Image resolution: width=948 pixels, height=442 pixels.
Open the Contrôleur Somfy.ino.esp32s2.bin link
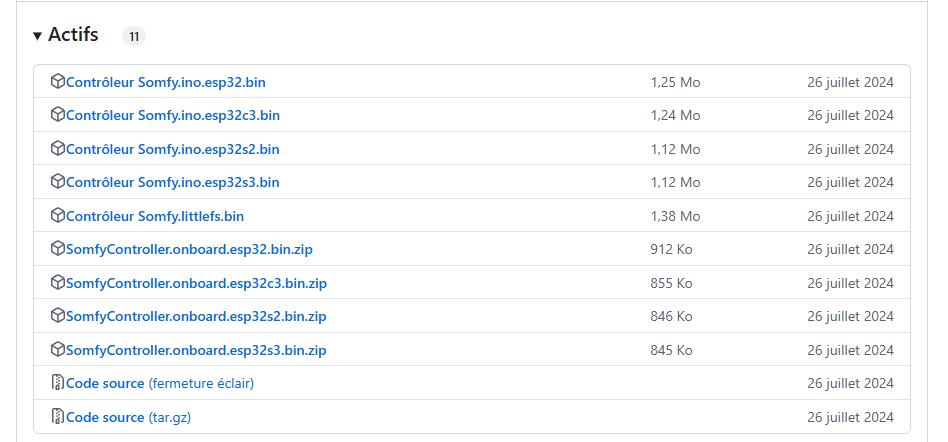[173, 149]
